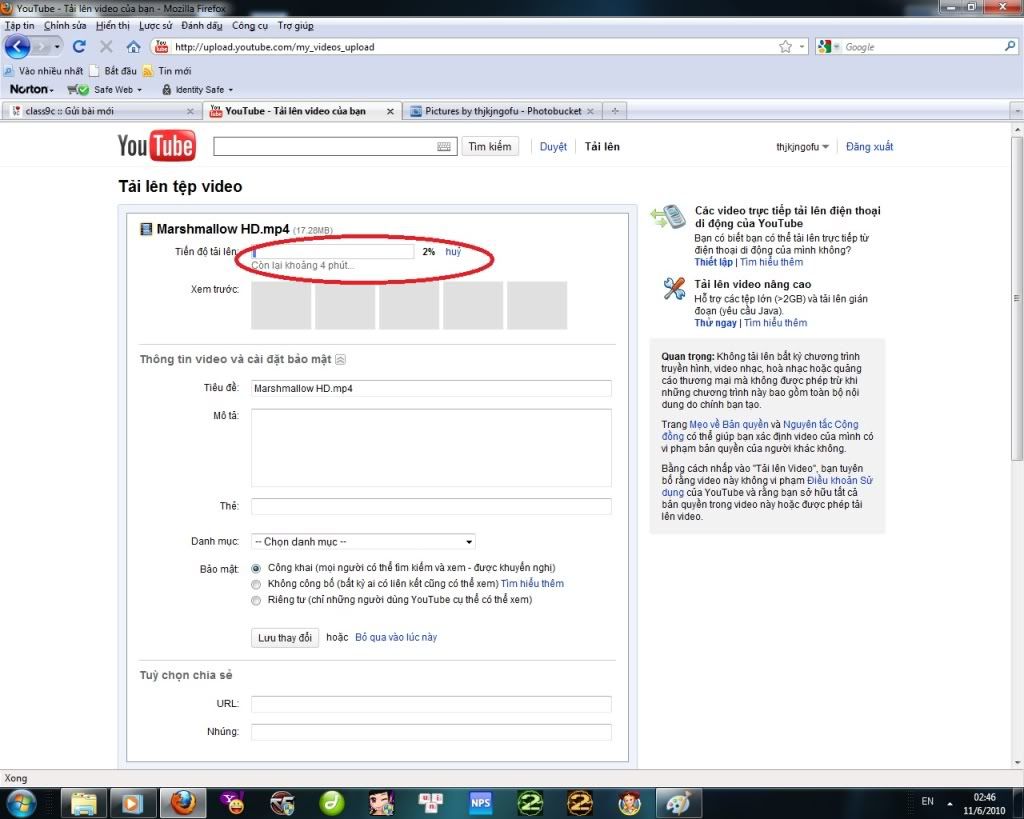Click the Đăng xuất sign-out link
This screenshot has width=1024, height=819.
coord(869,146)
